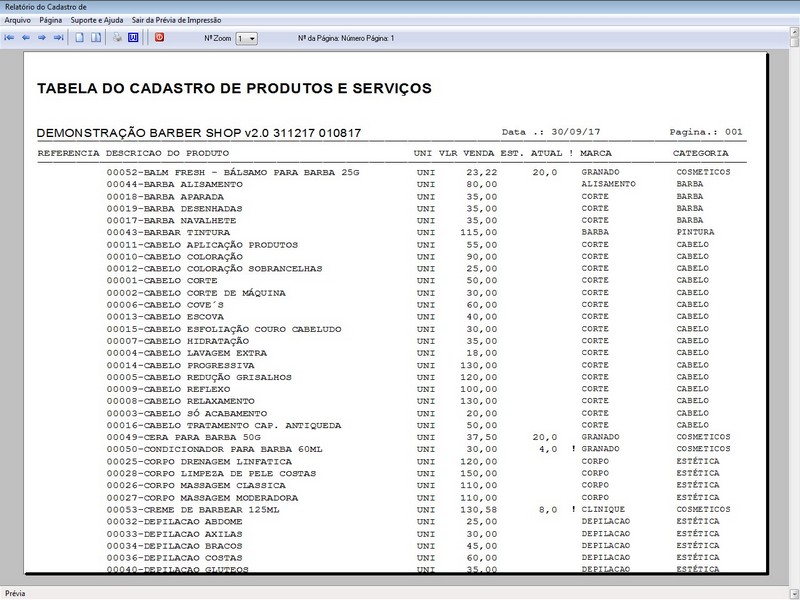This screenshot has width=800, height=600.
Task: Click the VLR VENDA column header
Action: tap(466, 153)
